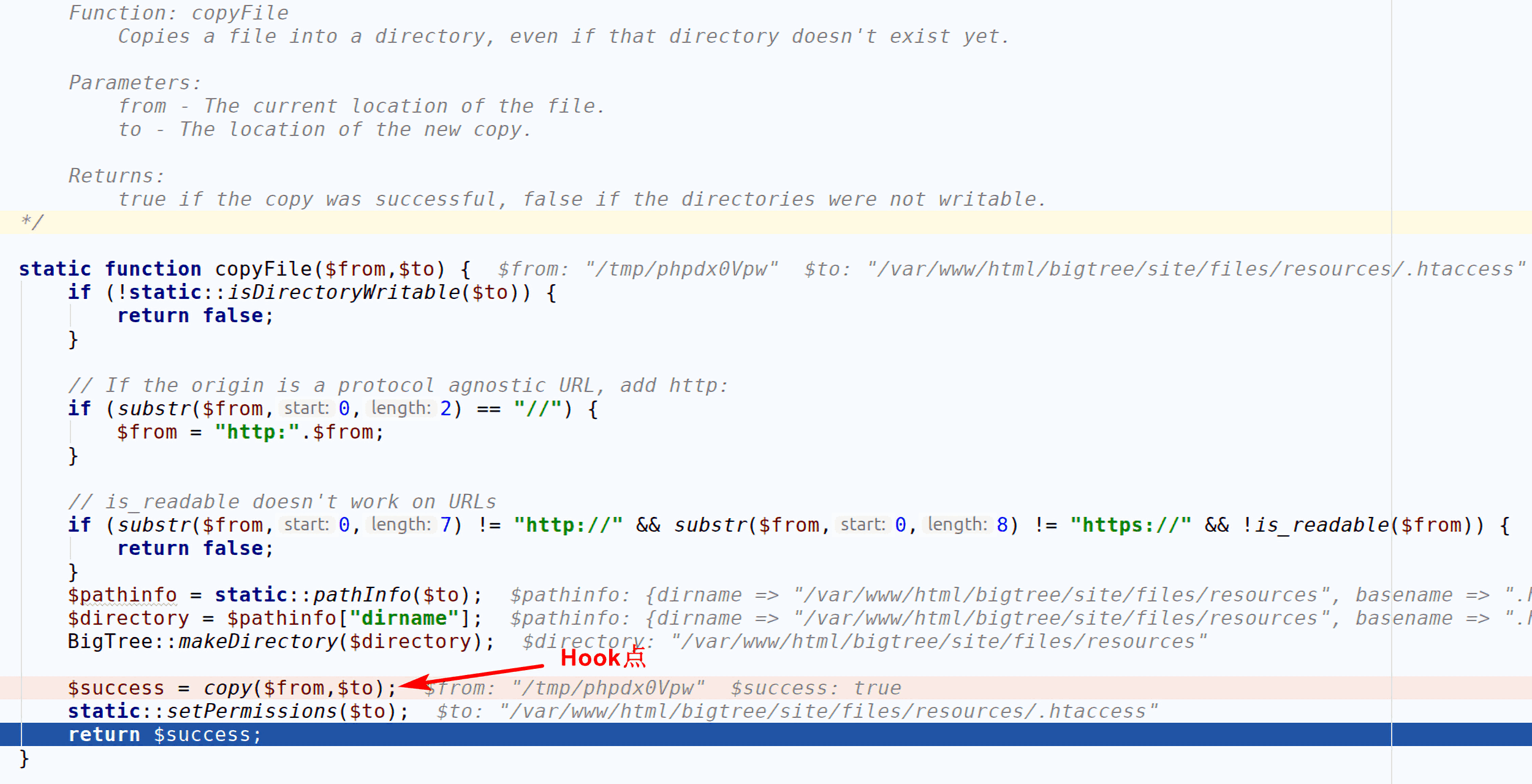Click the copyFile function name in the declaration
Viewport: 1532px width, 784px height.
tap(263, 269)
